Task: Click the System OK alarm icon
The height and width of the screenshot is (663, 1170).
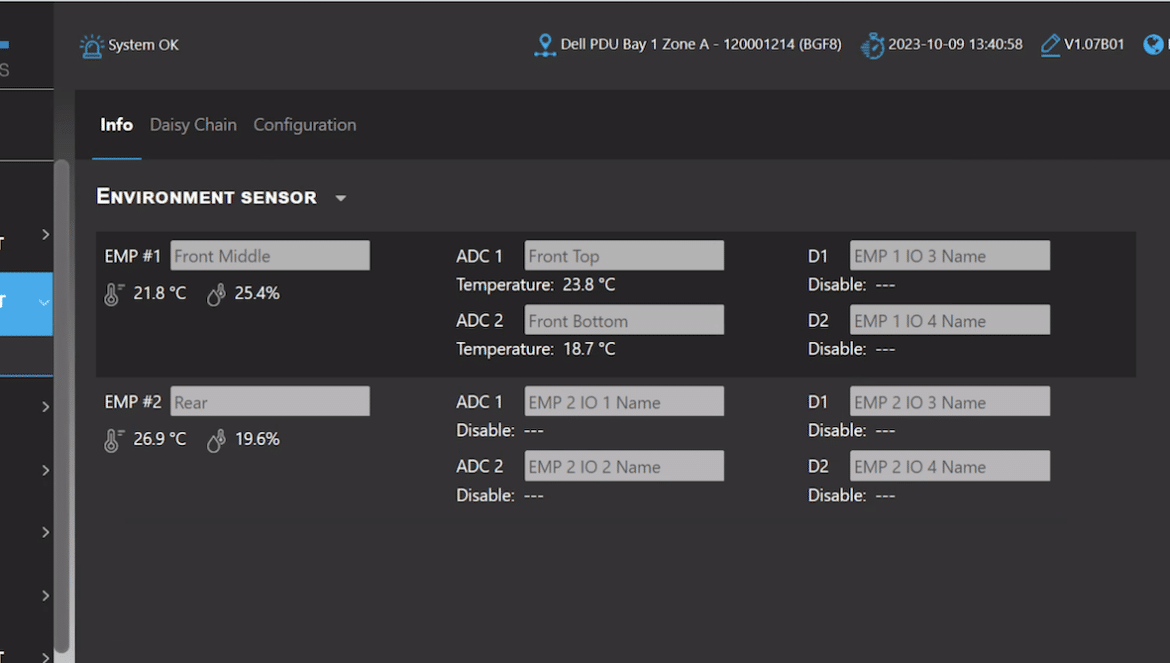Action: [x=91, y=46]
